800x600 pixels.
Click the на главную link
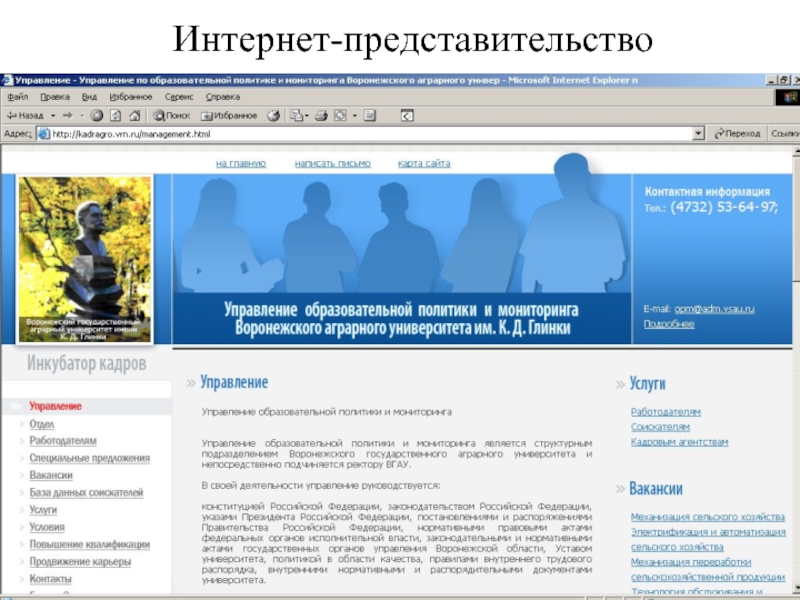click(x=241, y=164)
